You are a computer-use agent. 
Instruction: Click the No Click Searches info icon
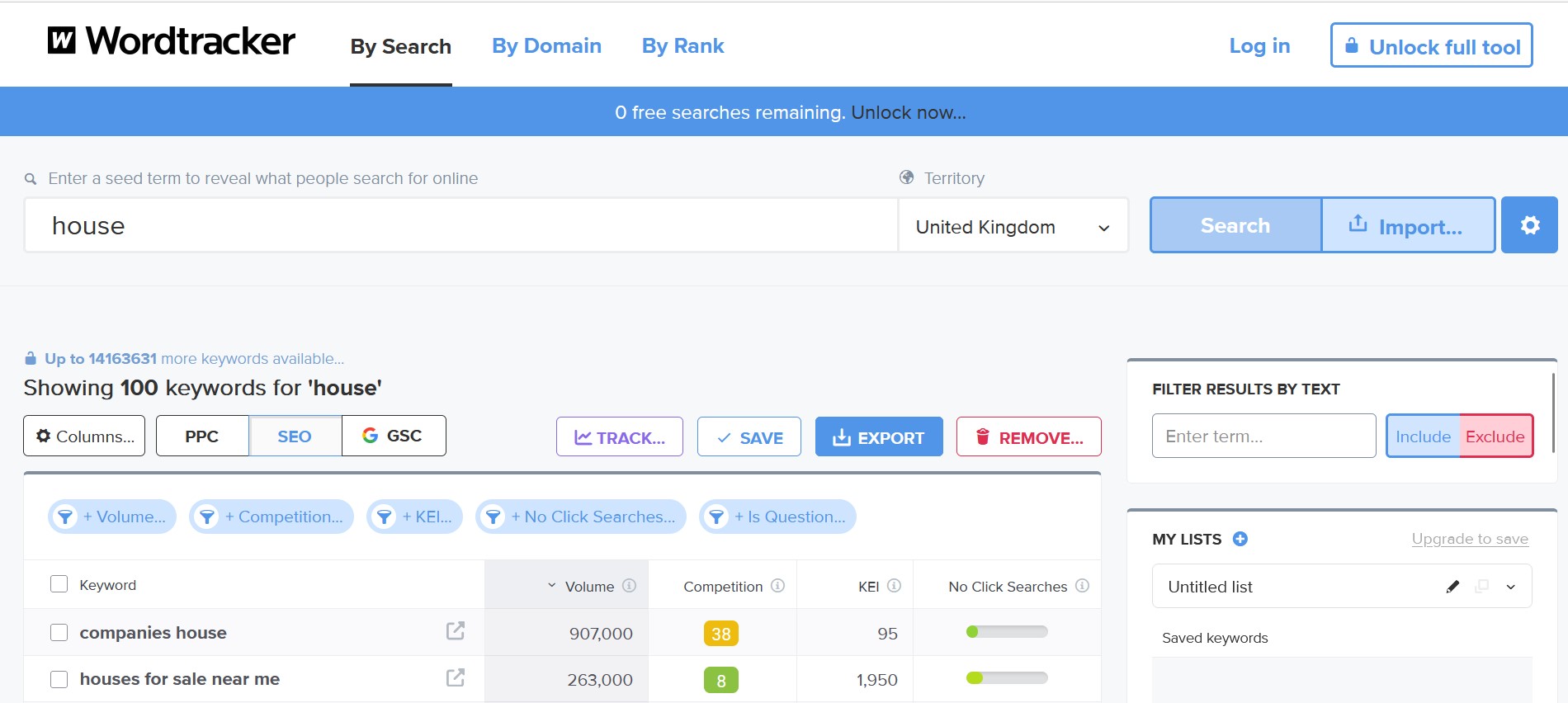(x=1082, y=586)
